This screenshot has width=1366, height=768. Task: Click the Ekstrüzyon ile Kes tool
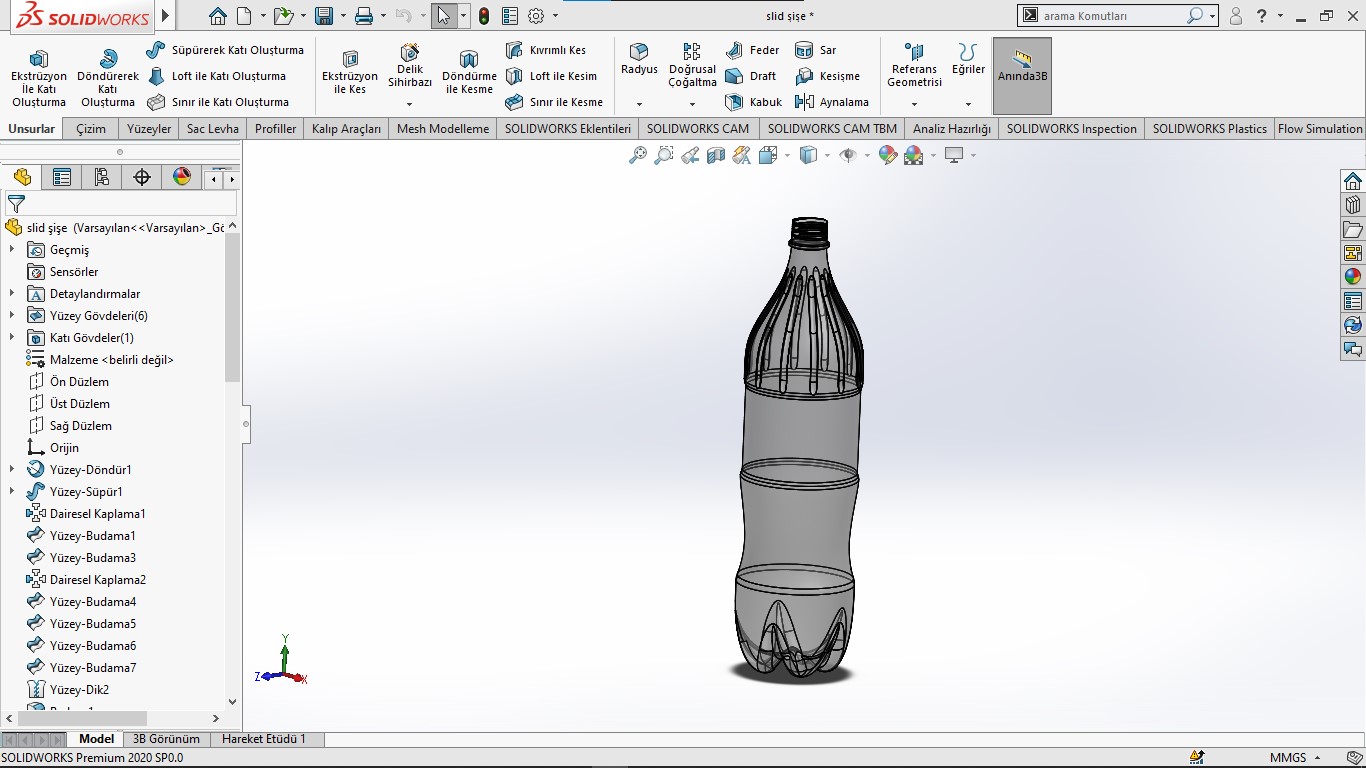tap(350, 72)
